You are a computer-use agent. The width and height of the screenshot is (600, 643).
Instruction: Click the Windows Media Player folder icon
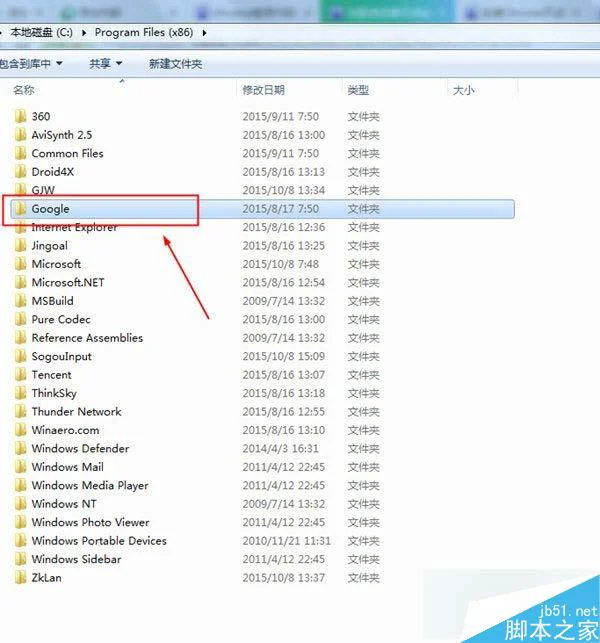click(20, 486)
